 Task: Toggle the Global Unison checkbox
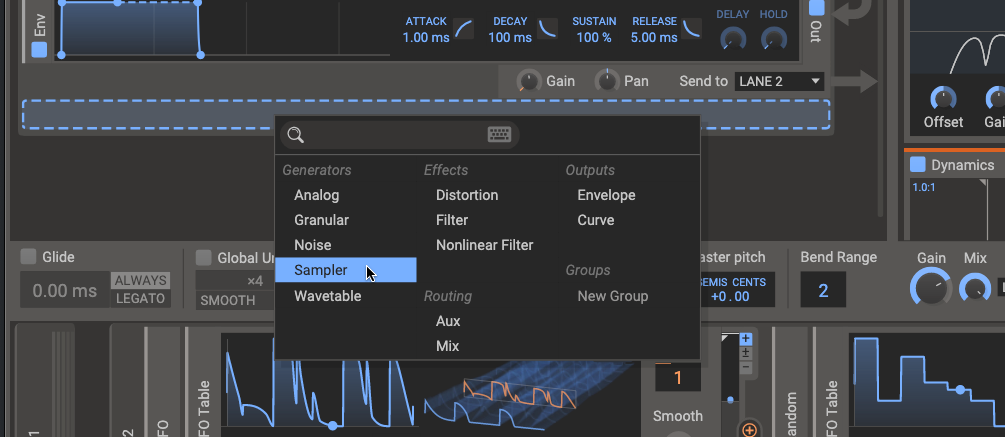203,257
